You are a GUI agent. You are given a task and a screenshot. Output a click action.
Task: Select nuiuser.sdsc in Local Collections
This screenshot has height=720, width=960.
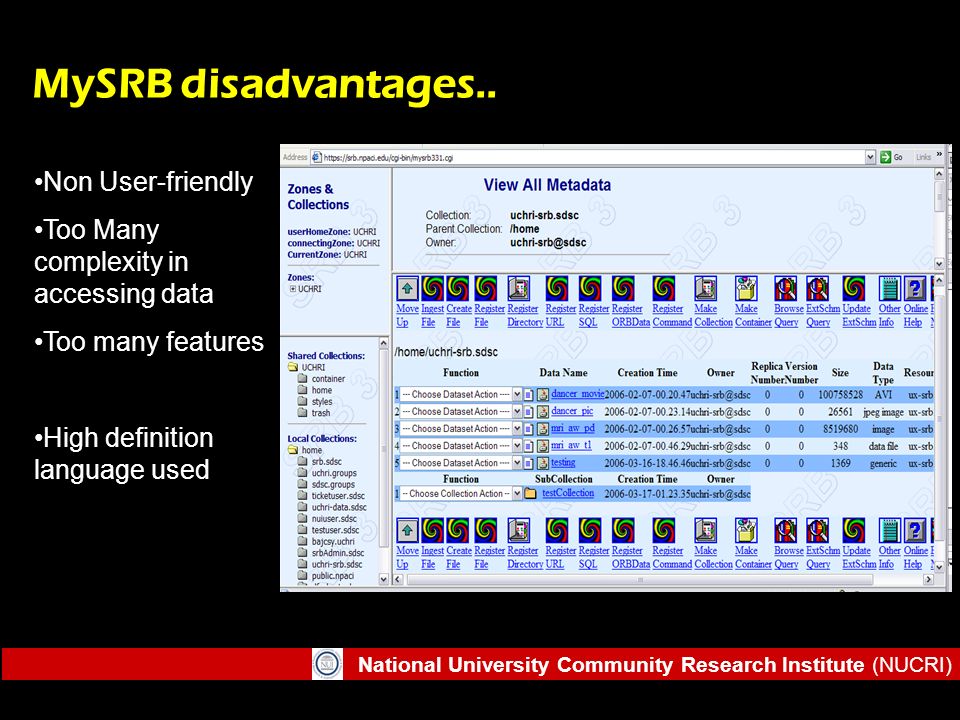[334, 519]
